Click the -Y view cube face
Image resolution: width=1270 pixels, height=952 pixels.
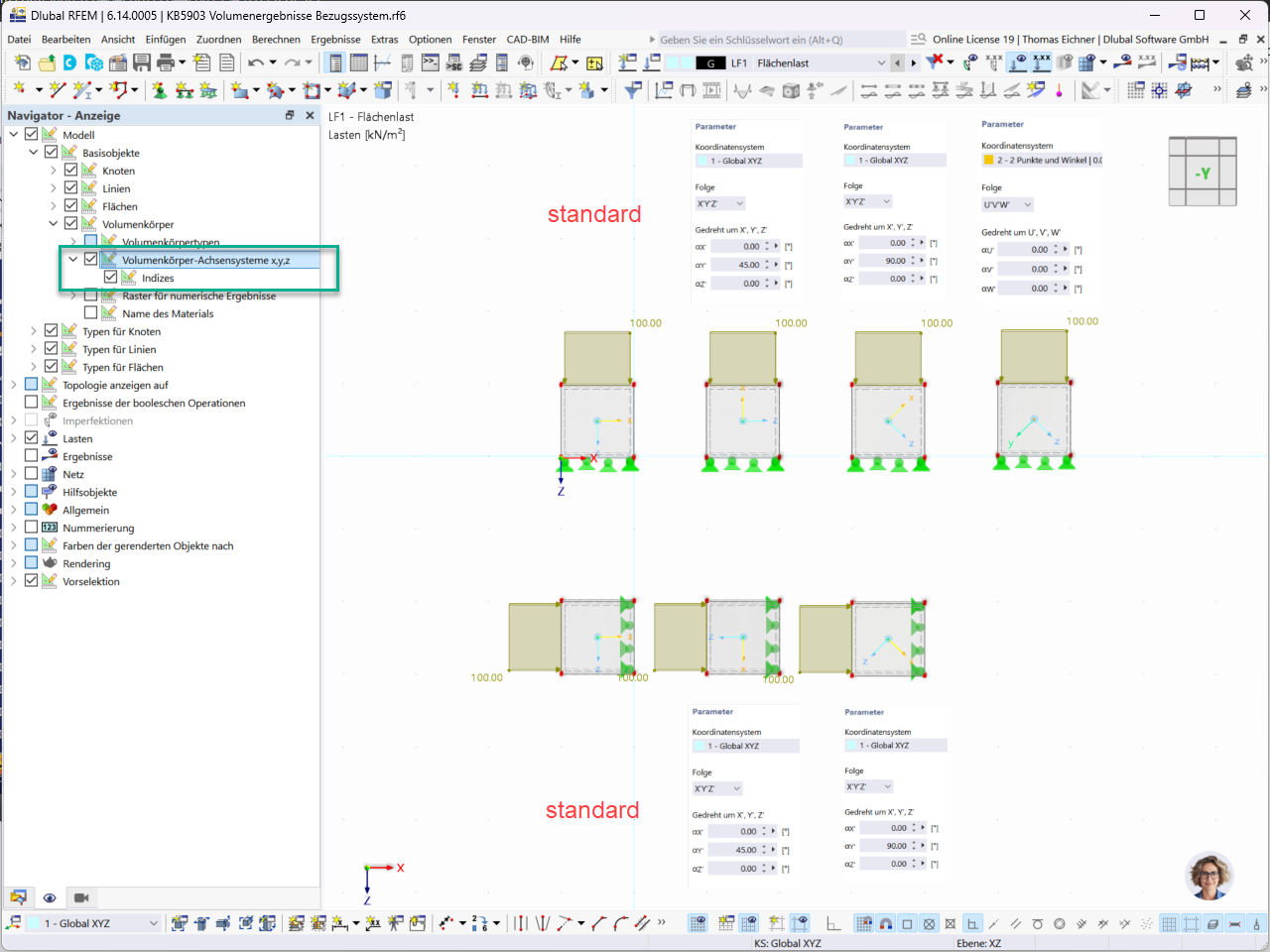[1203, 174]
